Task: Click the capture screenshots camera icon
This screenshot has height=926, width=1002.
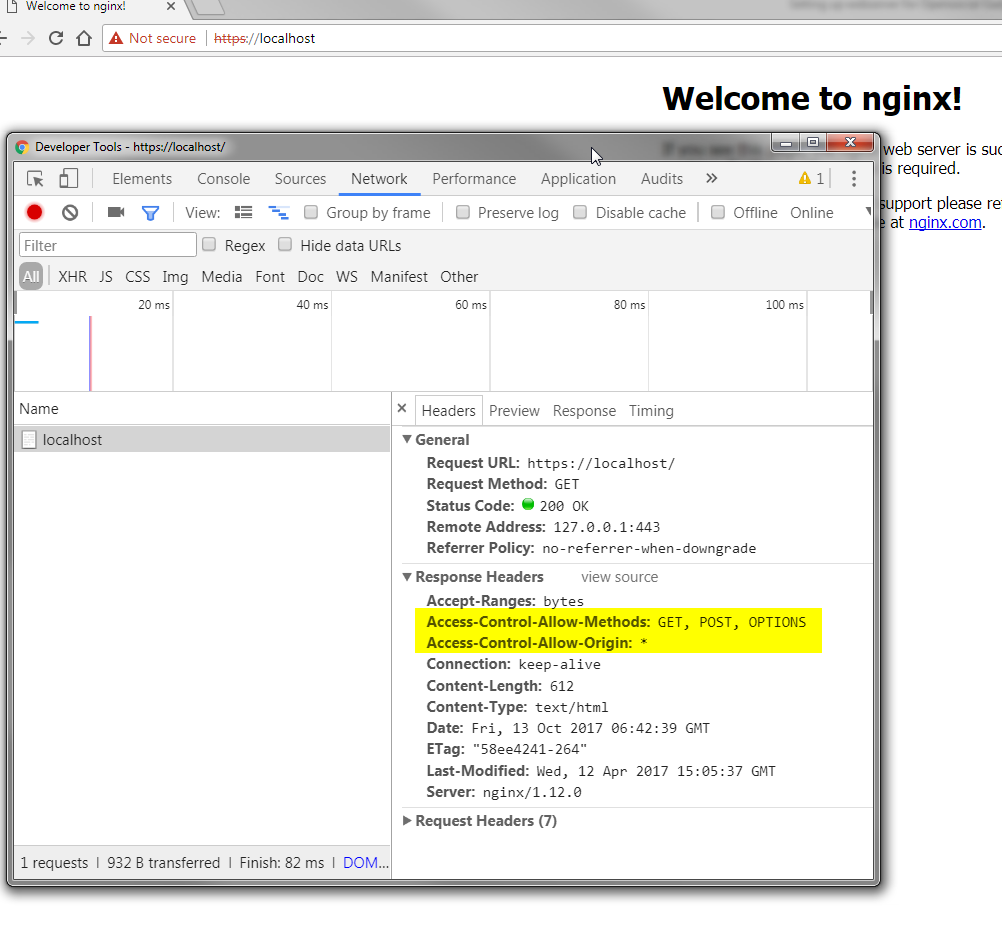Action: (x=116, y=212)
